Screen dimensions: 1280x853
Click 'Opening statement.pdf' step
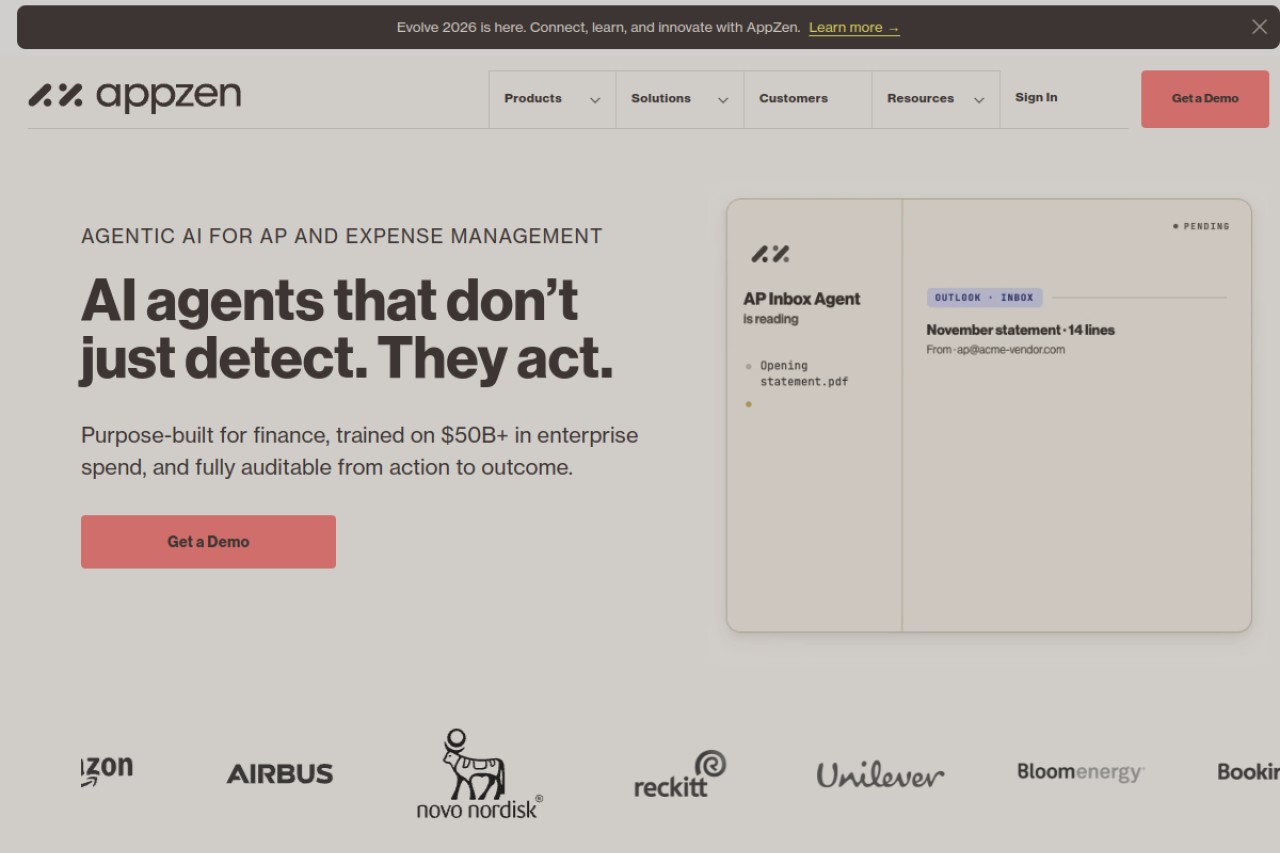[x=803, y=374]
